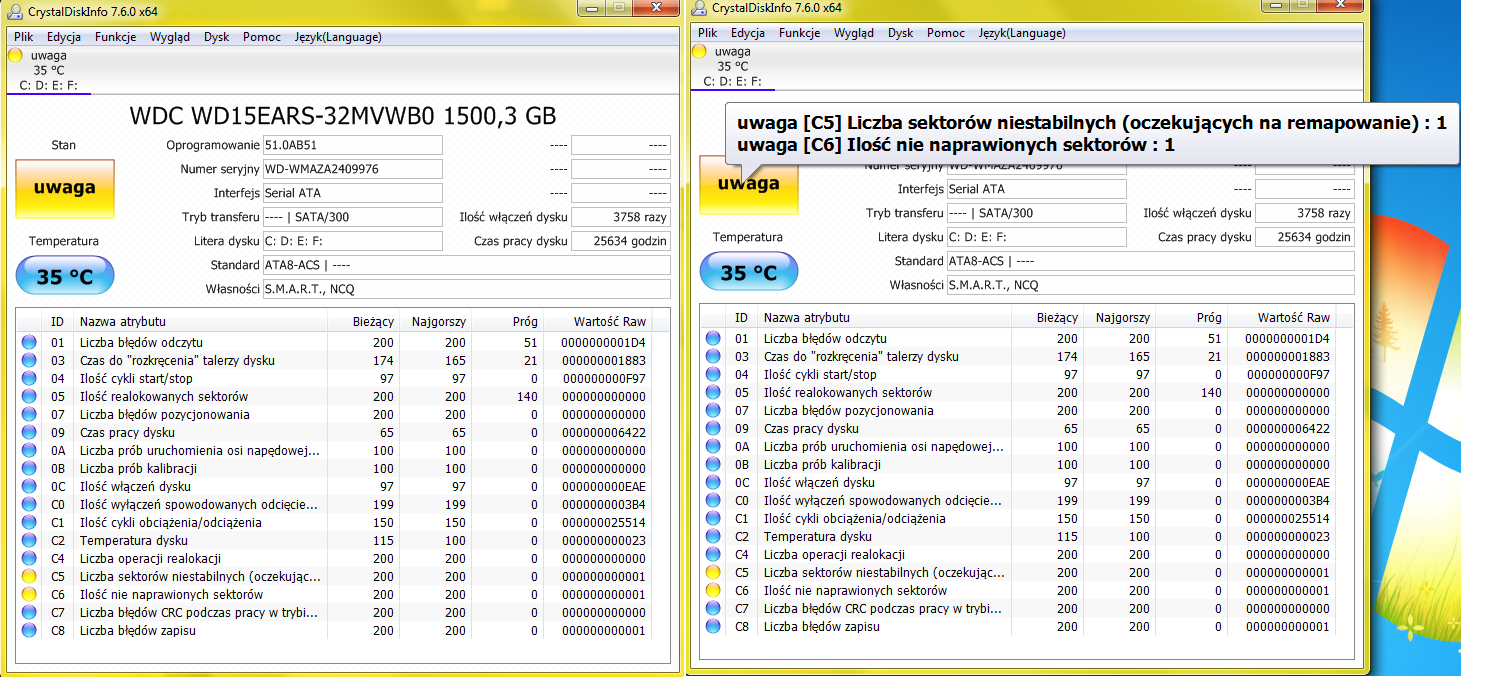Open Wygląd menu in right window

coord(853,33)
